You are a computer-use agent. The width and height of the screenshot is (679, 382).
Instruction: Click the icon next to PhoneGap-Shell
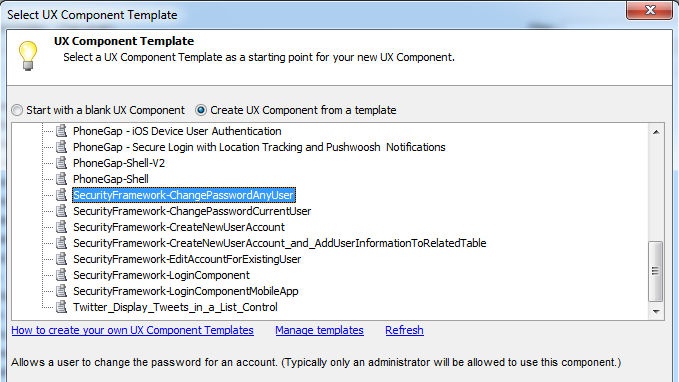click(61, 179)
